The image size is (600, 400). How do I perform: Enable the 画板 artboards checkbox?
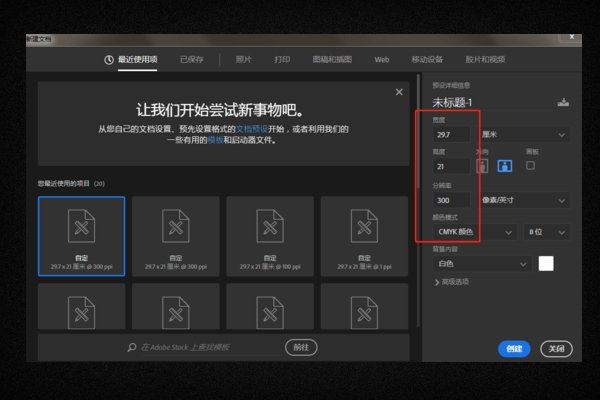point(530,165)
